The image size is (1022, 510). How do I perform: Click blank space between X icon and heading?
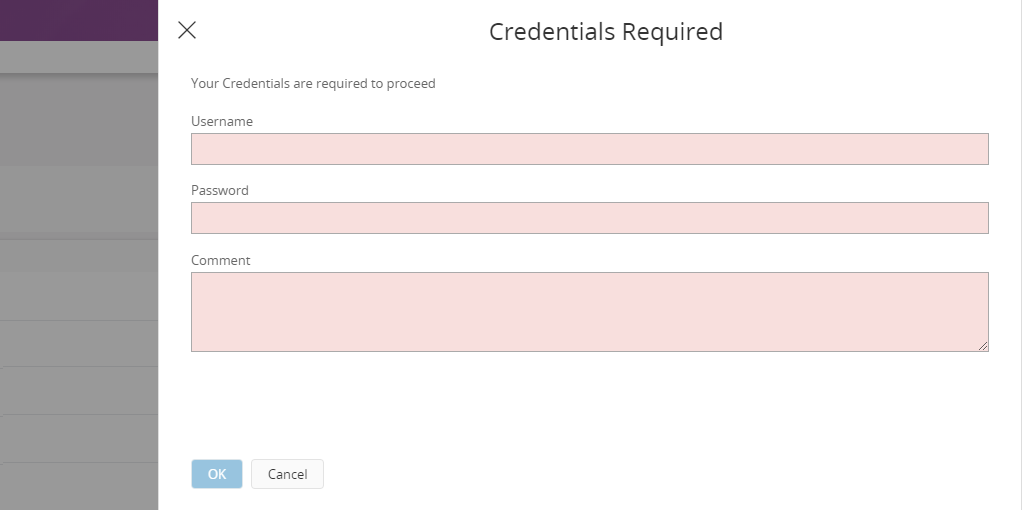click(x=340, y=31)
